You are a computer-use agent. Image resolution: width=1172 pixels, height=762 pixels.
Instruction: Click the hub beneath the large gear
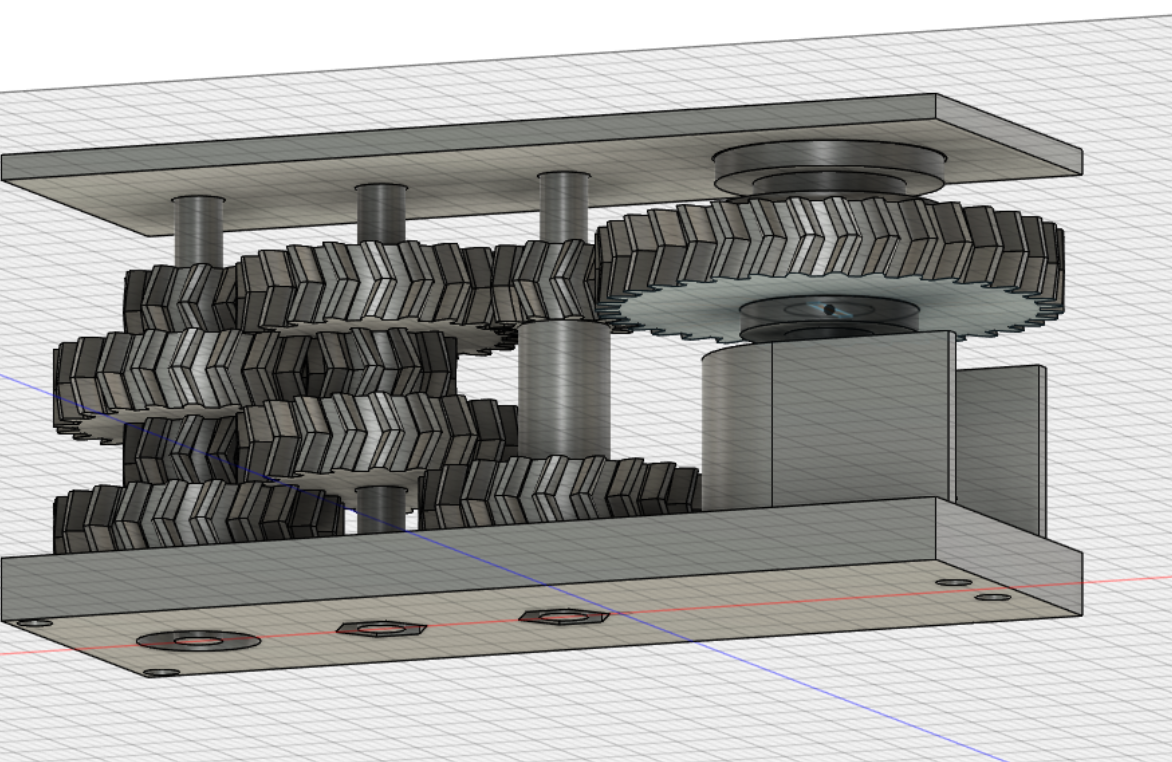point(830,318)
